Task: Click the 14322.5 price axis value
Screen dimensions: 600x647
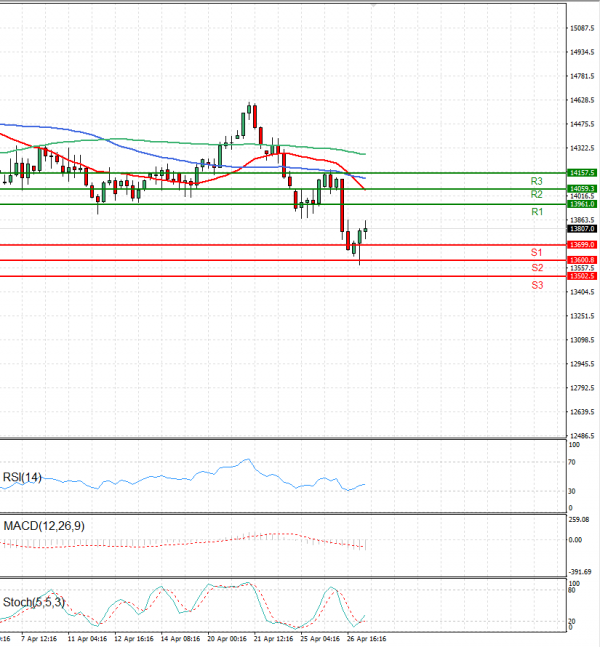Action: 582,148
